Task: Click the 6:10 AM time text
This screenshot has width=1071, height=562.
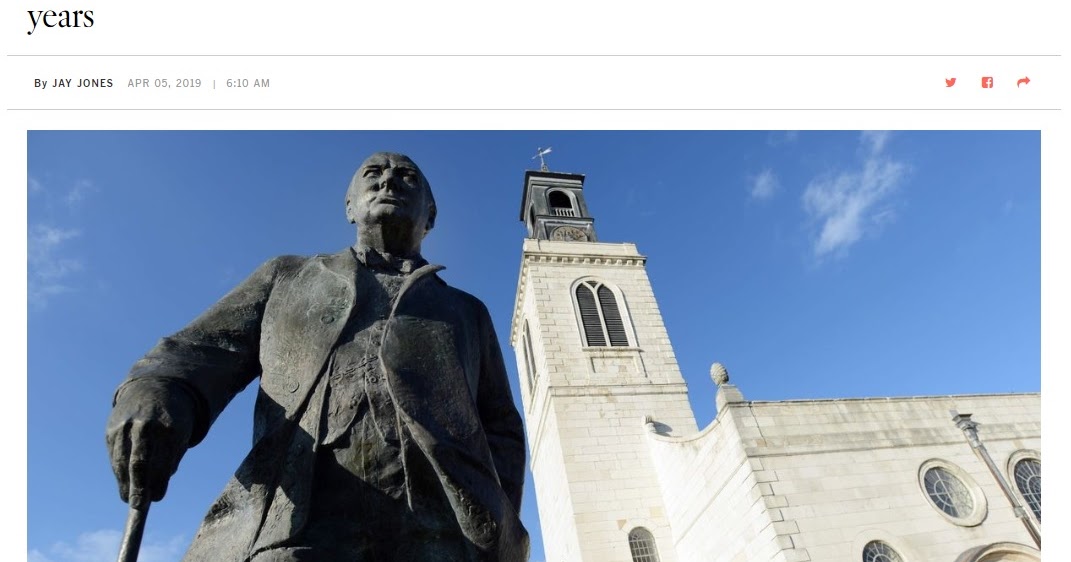Action: [248, 83]
